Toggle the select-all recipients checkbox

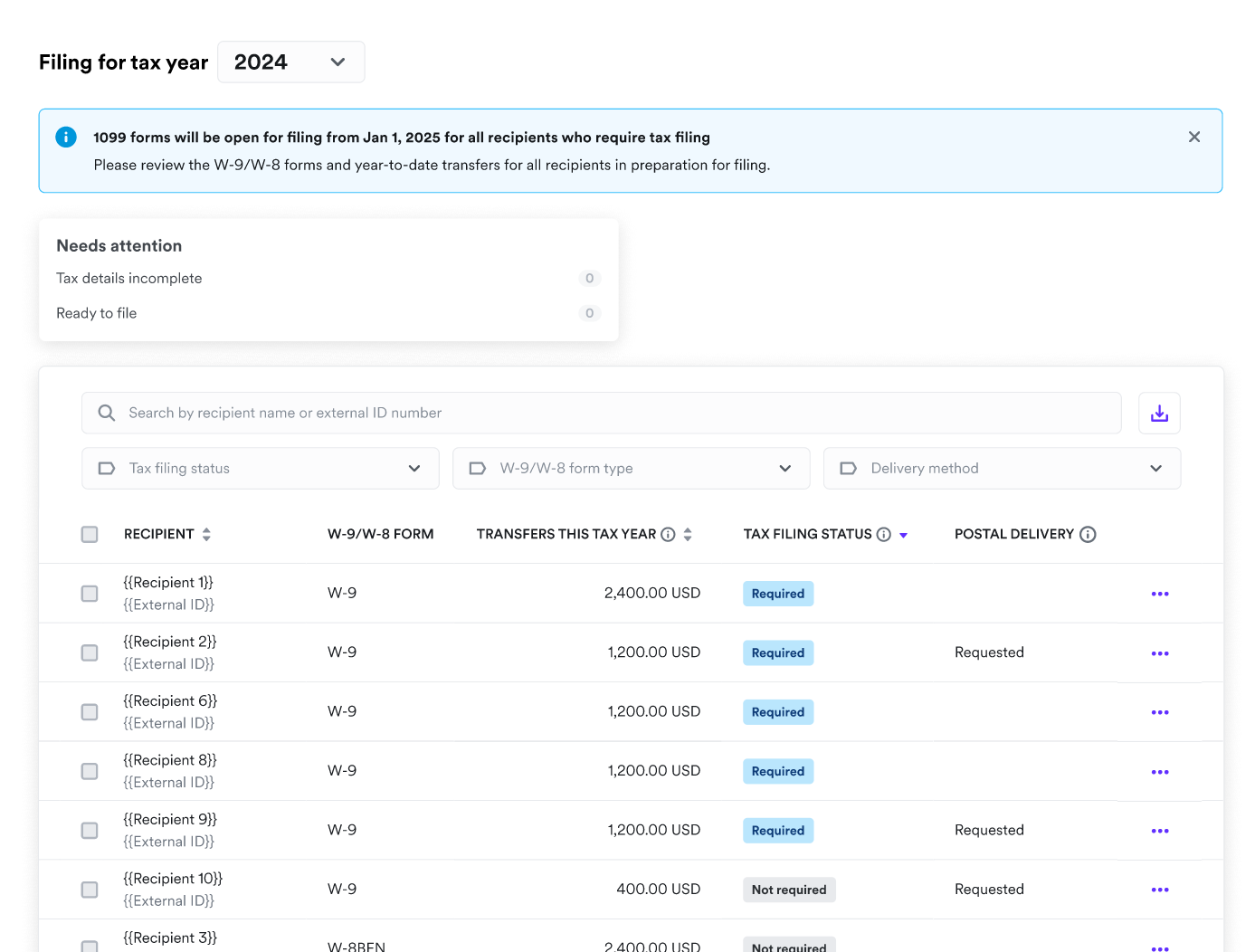(90, 535)
